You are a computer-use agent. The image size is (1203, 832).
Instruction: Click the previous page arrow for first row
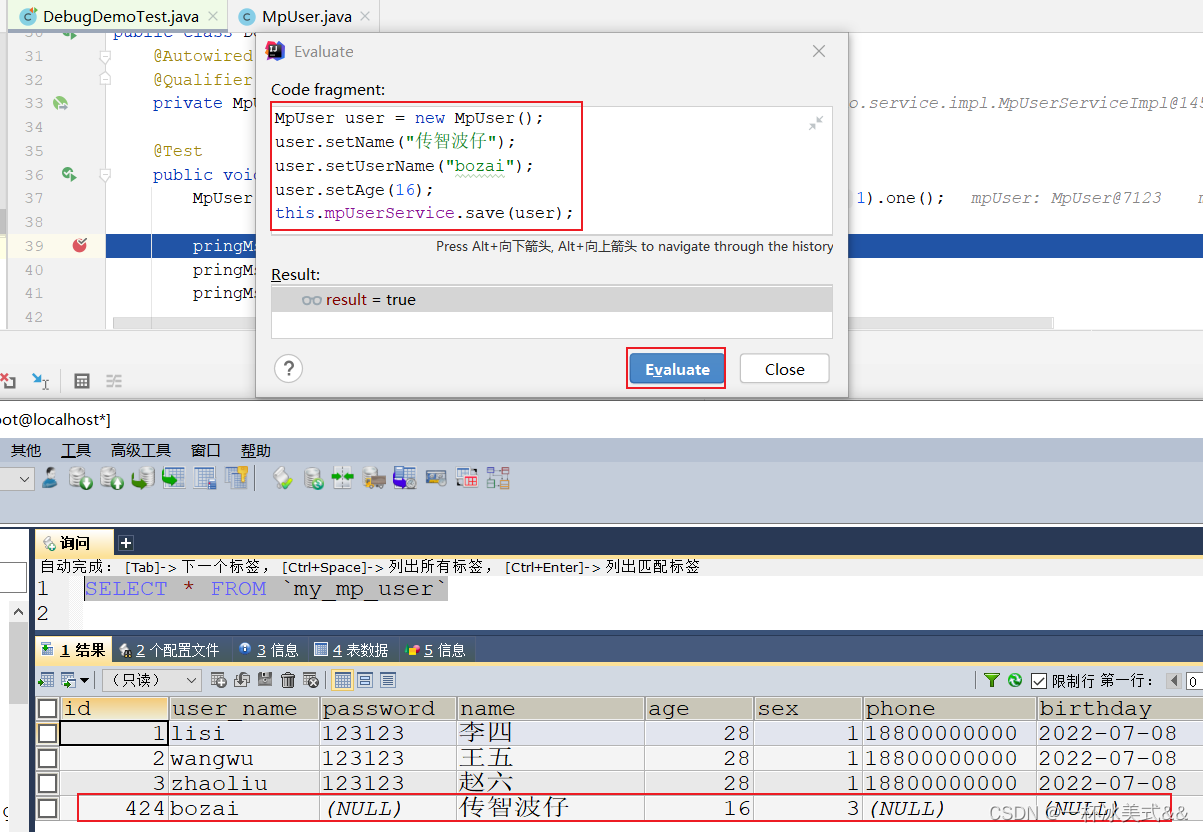click(1173, 680)
